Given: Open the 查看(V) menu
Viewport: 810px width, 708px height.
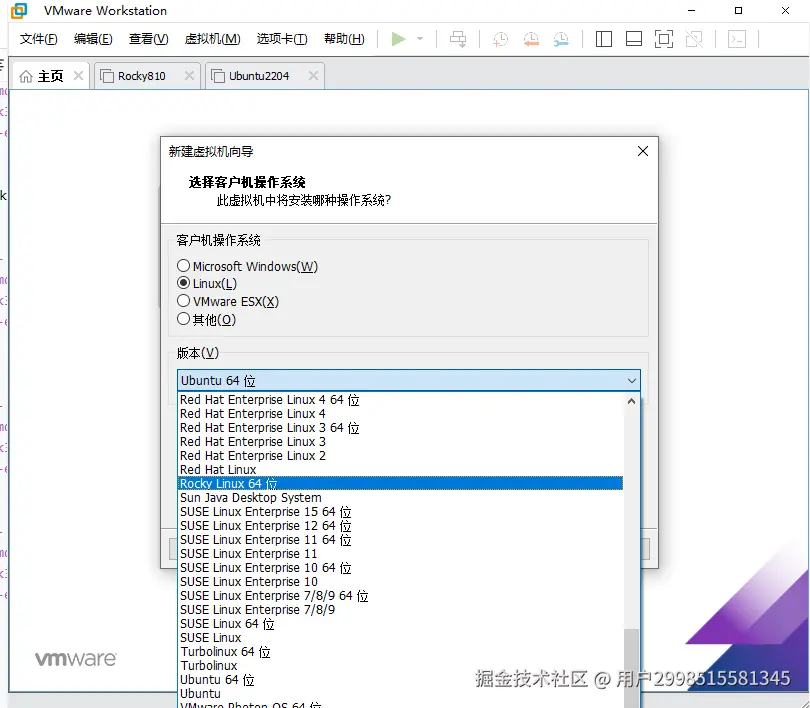Looking at the screenshot, I should point(148,39).
